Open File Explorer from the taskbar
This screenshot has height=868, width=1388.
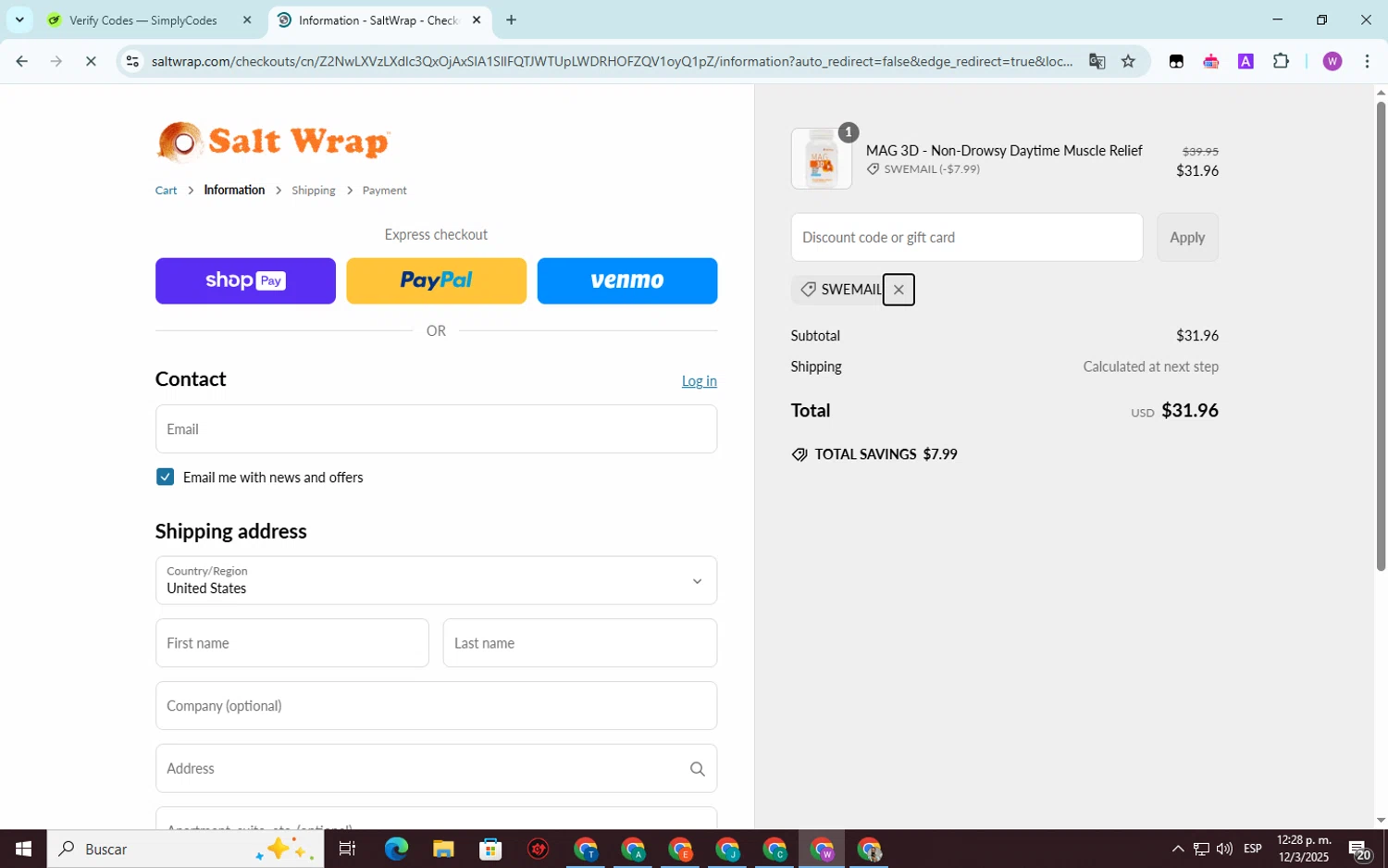443,849
